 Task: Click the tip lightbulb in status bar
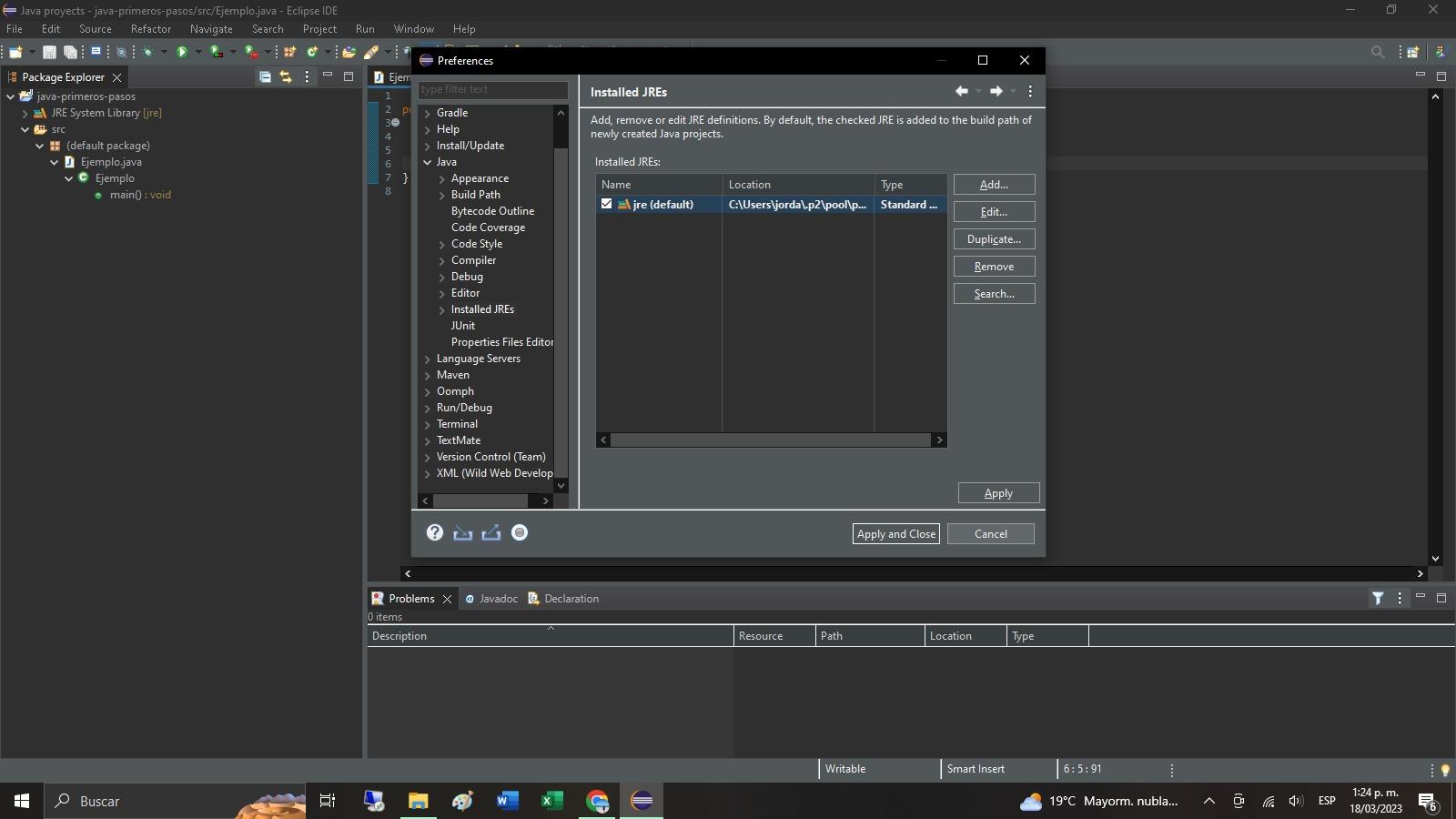coord(1445,770)
